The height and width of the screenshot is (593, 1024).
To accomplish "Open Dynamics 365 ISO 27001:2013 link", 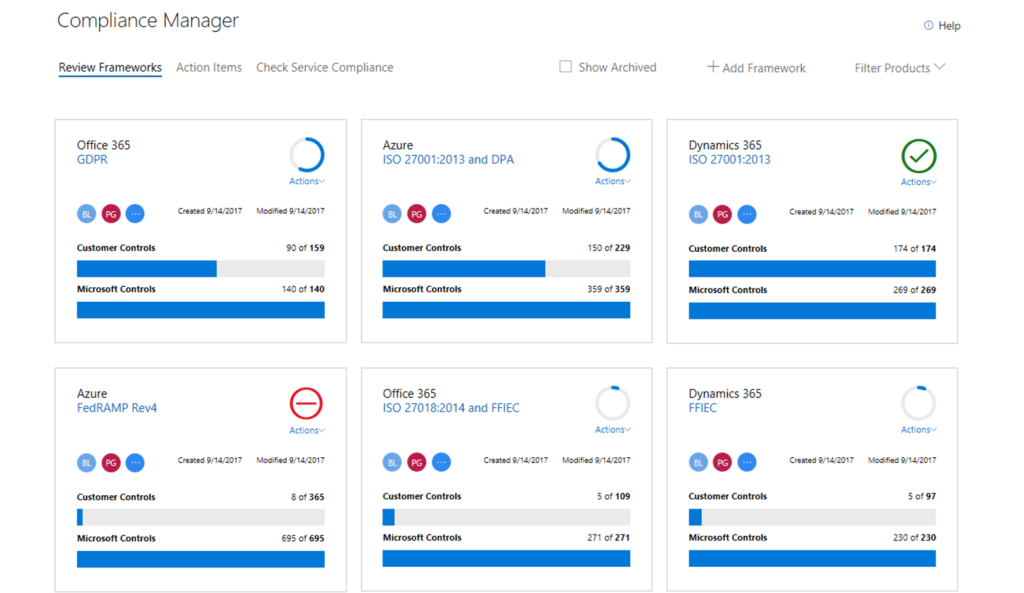I will 729,159.
